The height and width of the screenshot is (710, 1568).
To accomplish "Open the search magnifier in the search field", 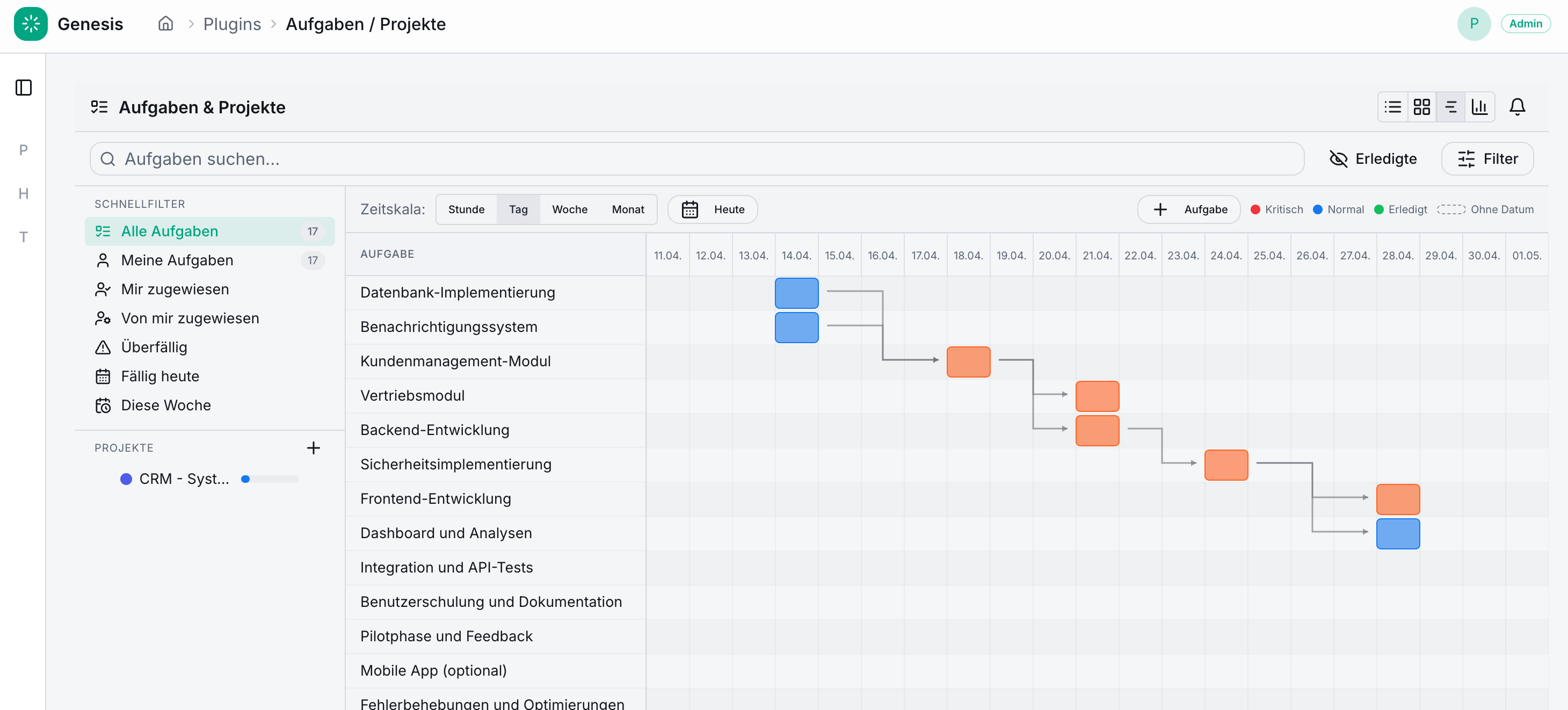I will (x=108, y=159).
